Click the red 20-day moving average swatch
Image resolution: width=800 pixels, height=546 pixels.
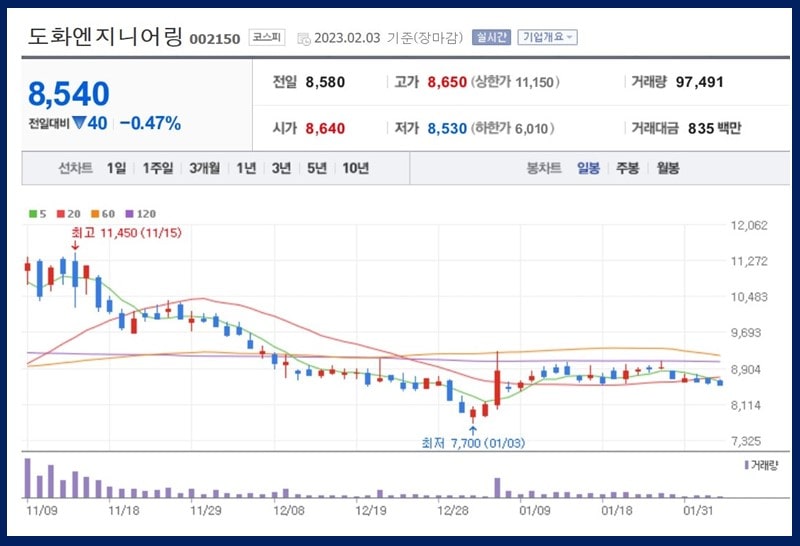61,214
